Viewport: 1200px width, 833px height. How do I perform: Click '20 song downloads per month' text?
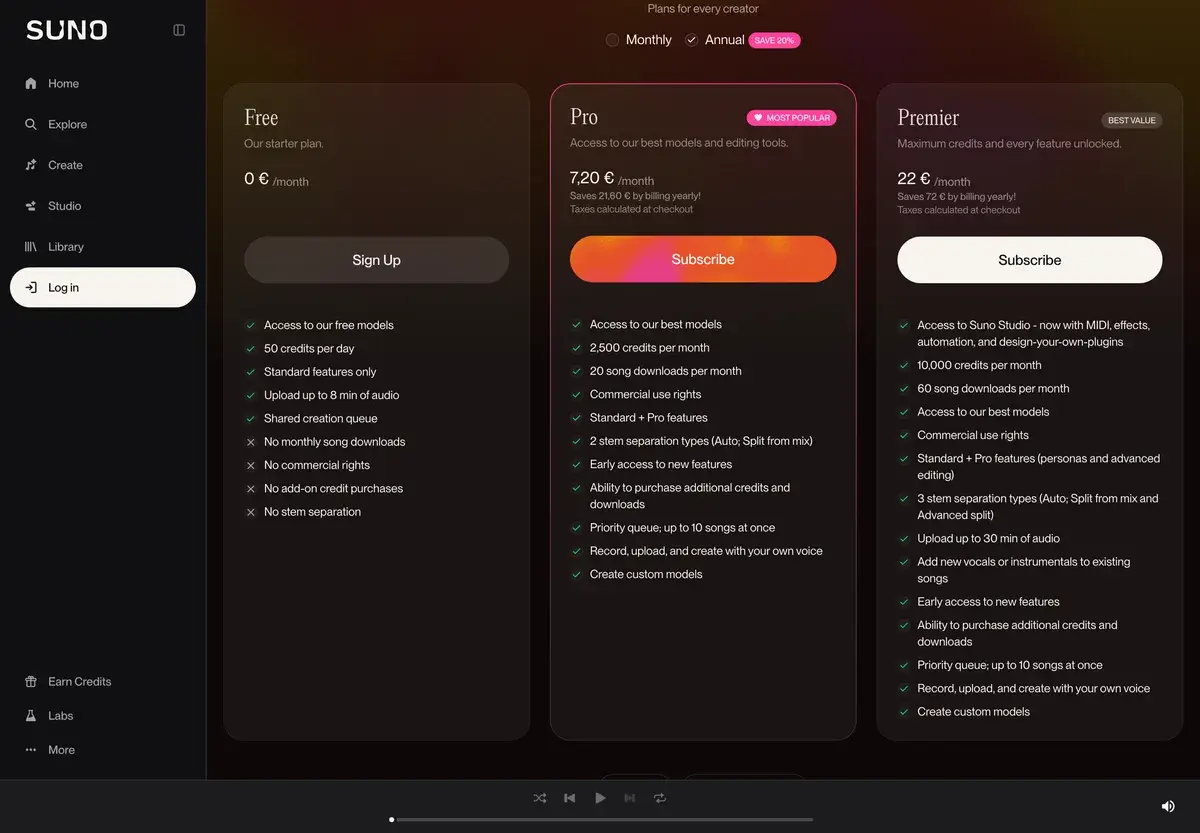point(666,371)
